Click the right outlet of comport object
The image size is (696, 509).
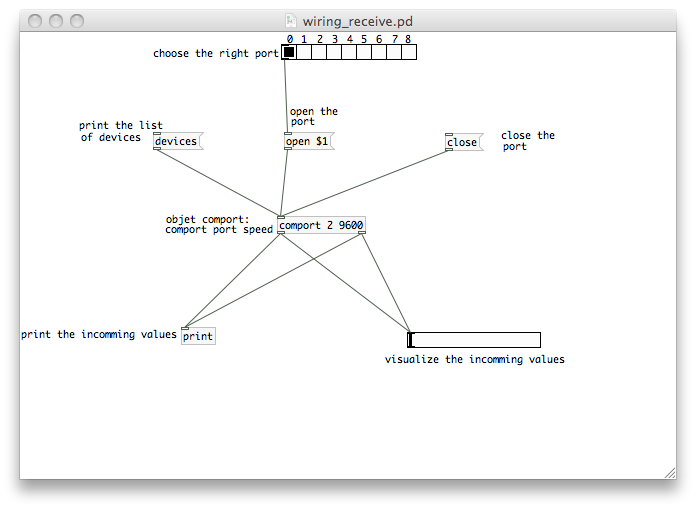362,233
